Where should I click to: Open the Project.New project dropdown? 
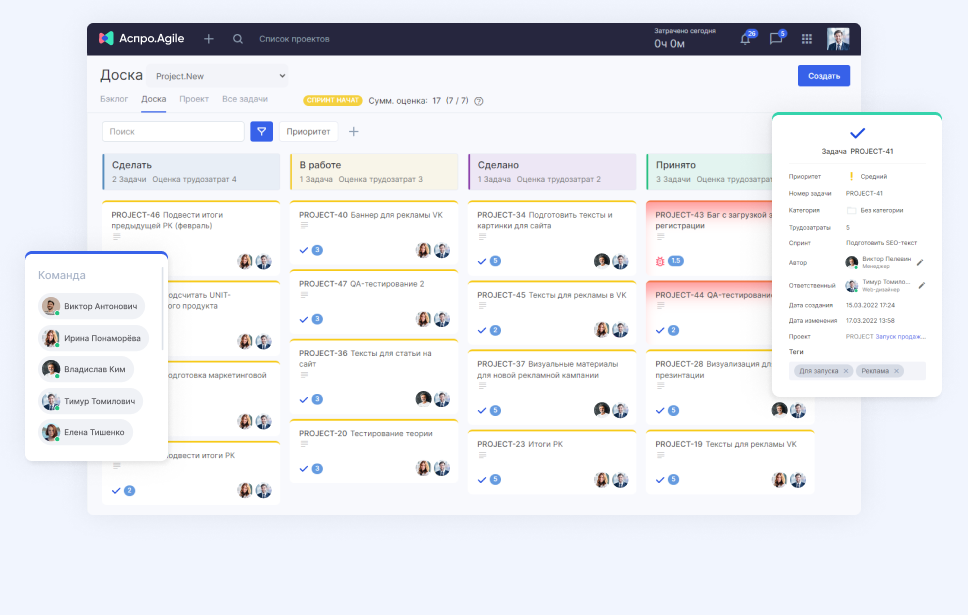point(217,76)
